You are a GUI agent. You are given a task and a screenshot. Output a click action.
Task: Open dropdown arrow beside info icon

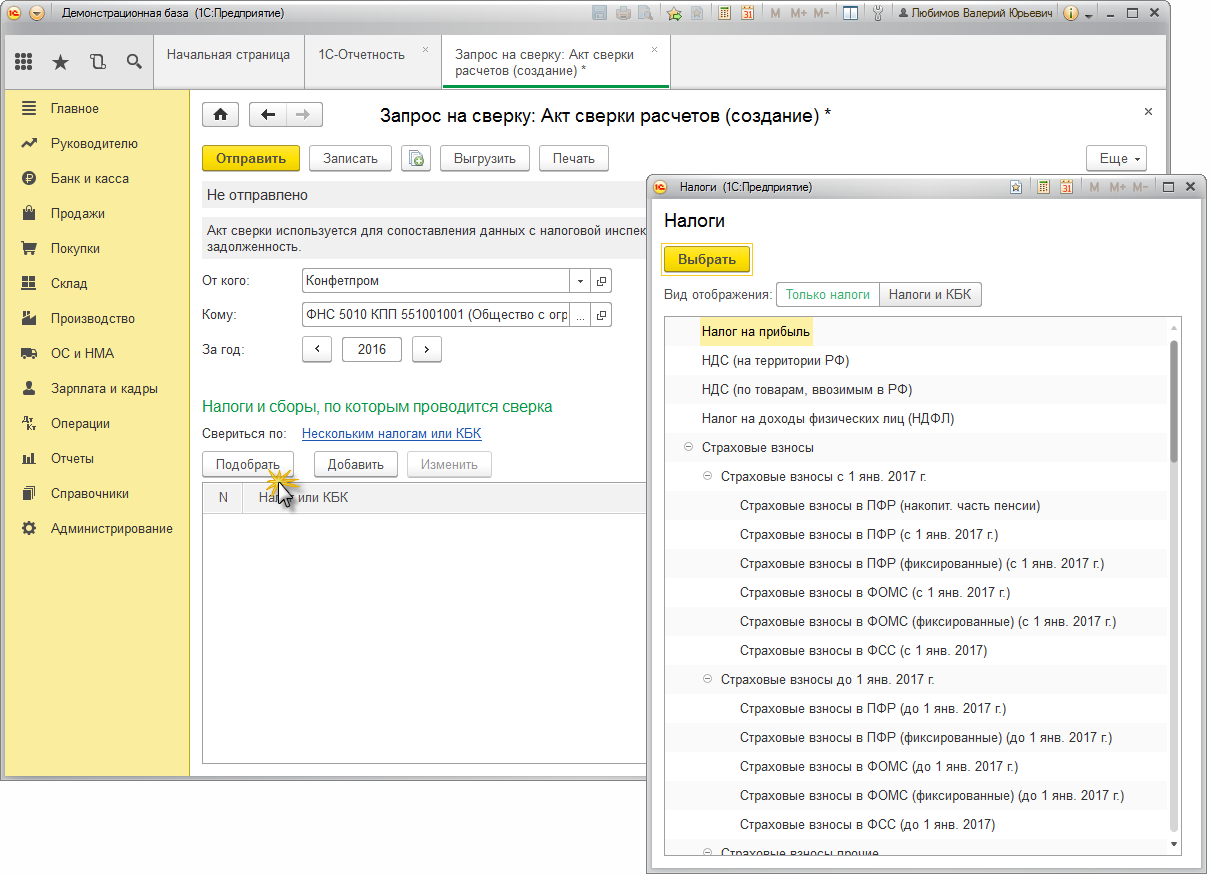pos(1089,15)
